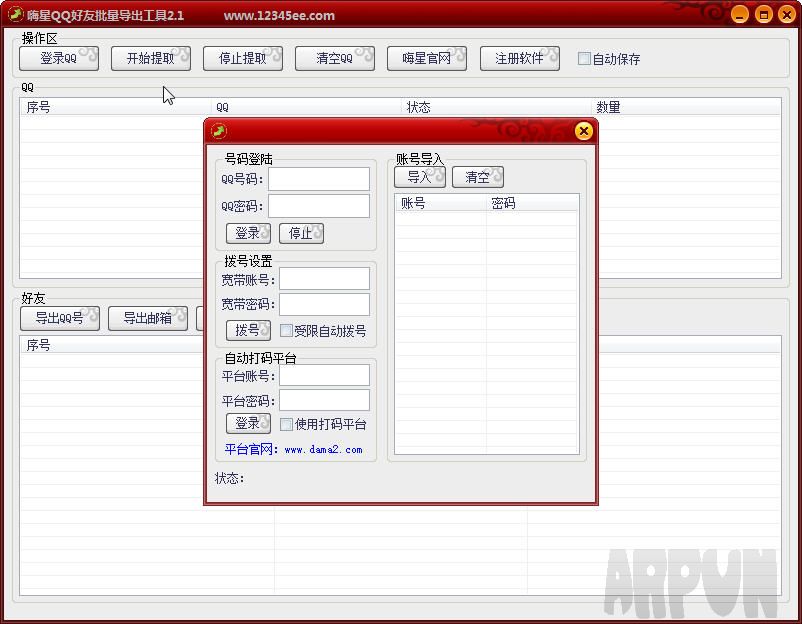Click the 导出邮箱 export button
This screenshot has height=624, width=802.
tap(148, 318)
